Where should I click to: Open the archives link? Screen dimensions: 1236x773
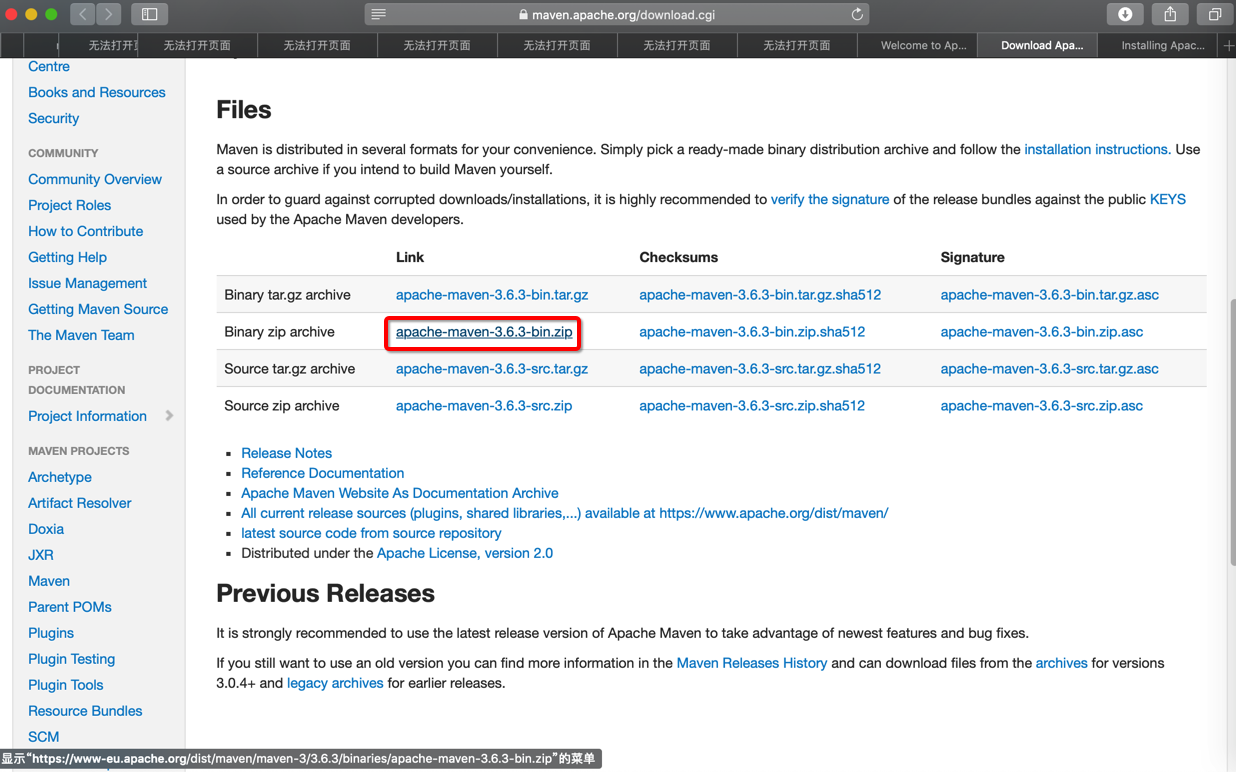point(1061,663)
